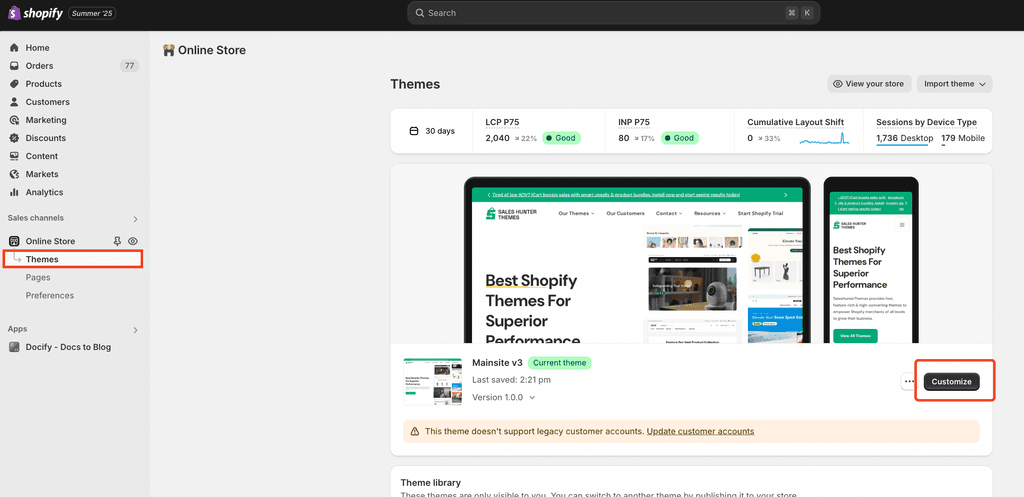Viewport: 1024px width, 497px height.
Task: Click the Summer '25 badge
Action: tap(92, 13)
